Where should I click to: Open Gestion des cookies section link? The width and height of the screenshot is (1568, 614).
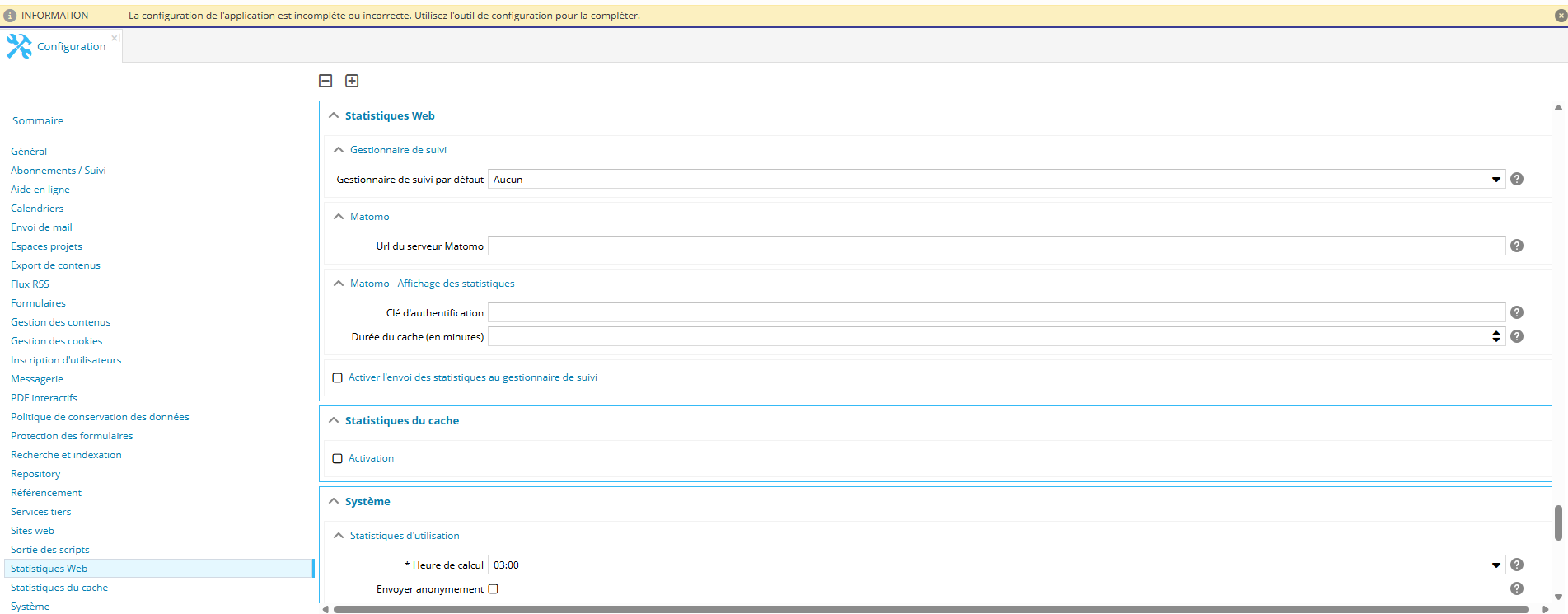tap(57, 341)
